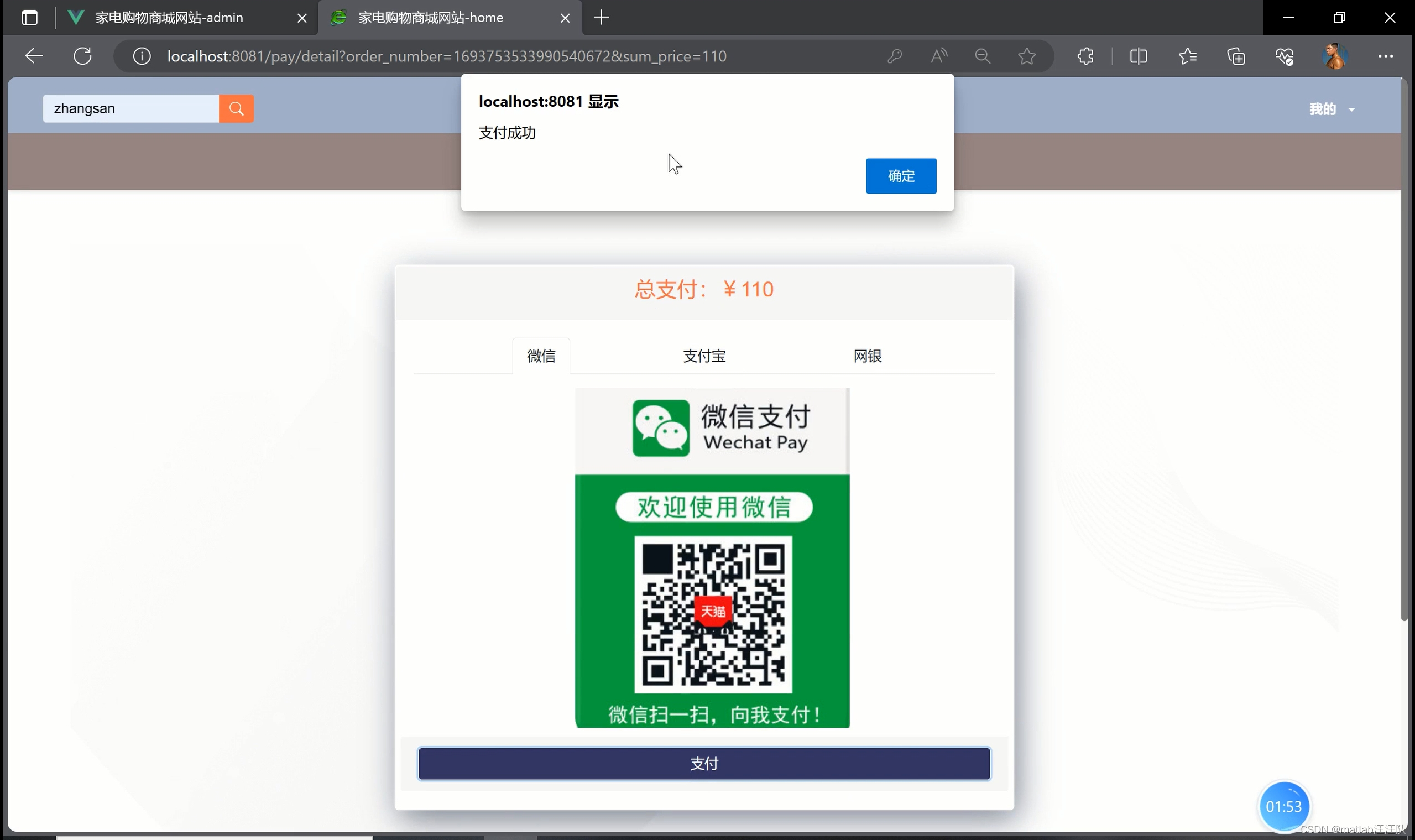Open browser settings and more menu

[1385, 56]
